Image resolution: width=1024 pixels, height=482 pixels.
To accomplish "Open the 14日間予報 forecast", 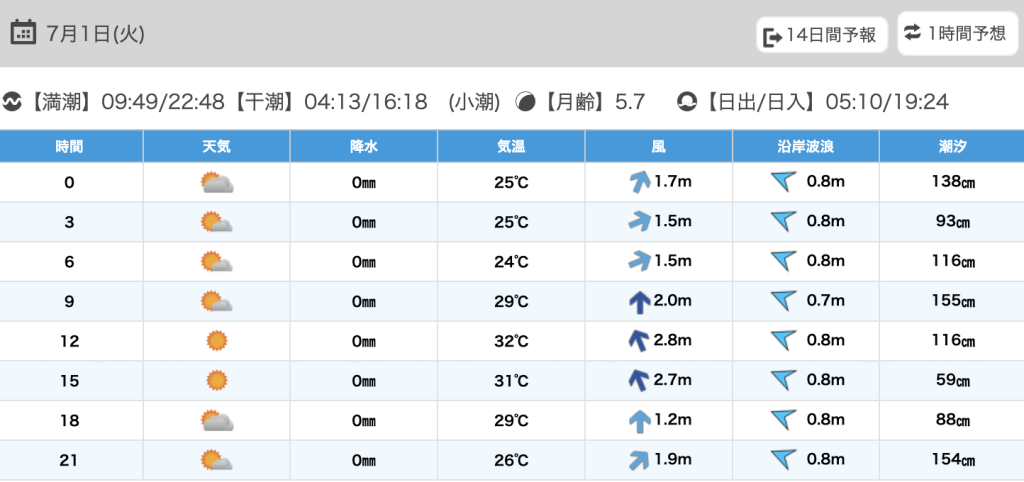I will pos(821,36).
